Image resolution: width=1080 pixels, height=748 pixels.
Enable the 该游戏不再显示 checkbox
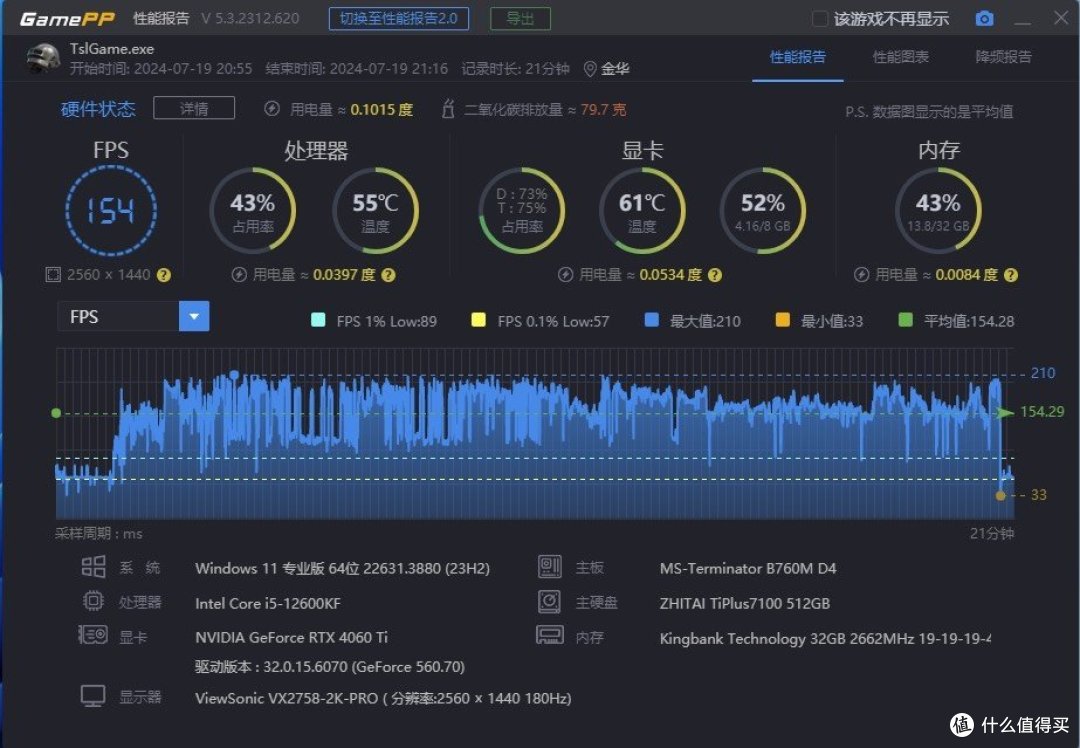820,19
